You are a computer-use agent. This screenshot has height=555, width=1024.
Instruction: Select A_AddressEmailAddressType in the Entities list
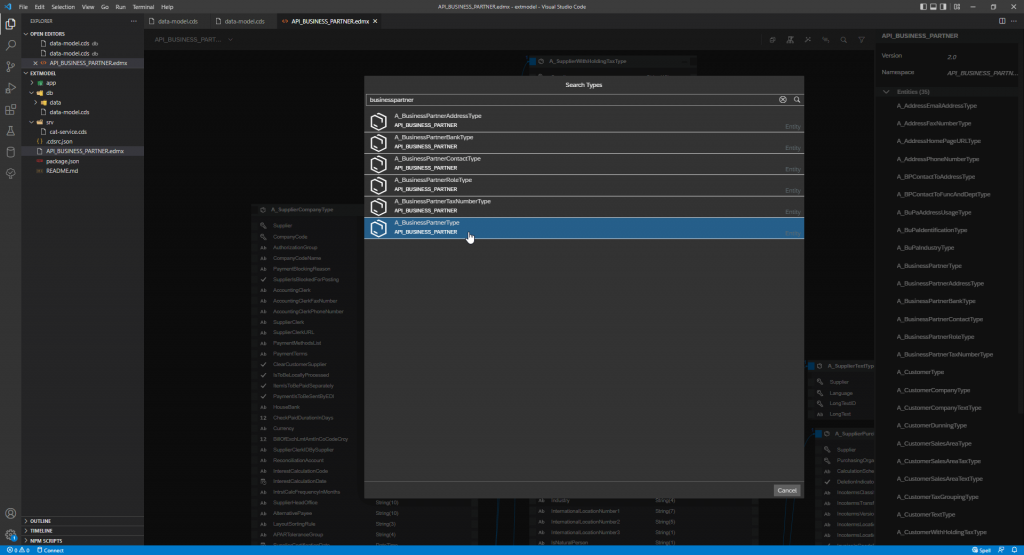(936, 106)
